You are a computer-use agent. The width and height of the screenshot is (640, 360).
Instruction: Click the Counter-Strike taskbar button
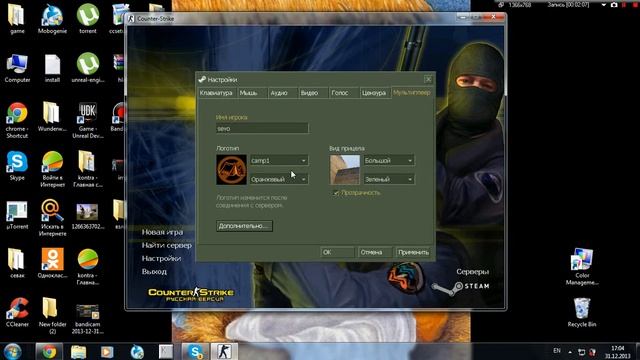coord(224,352)
